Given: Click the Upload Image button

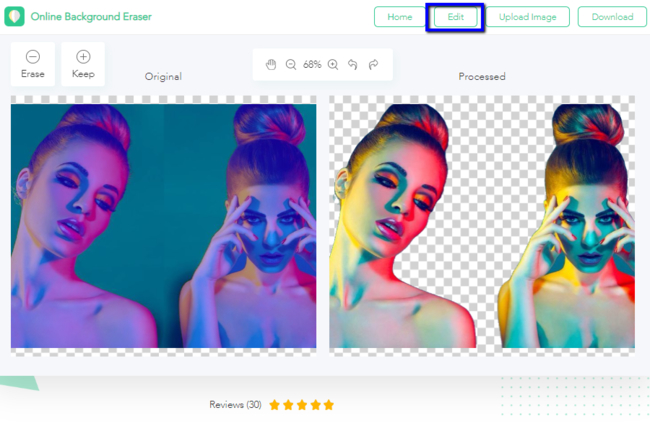Looking at the screenshot, I should tap(527, 17).
